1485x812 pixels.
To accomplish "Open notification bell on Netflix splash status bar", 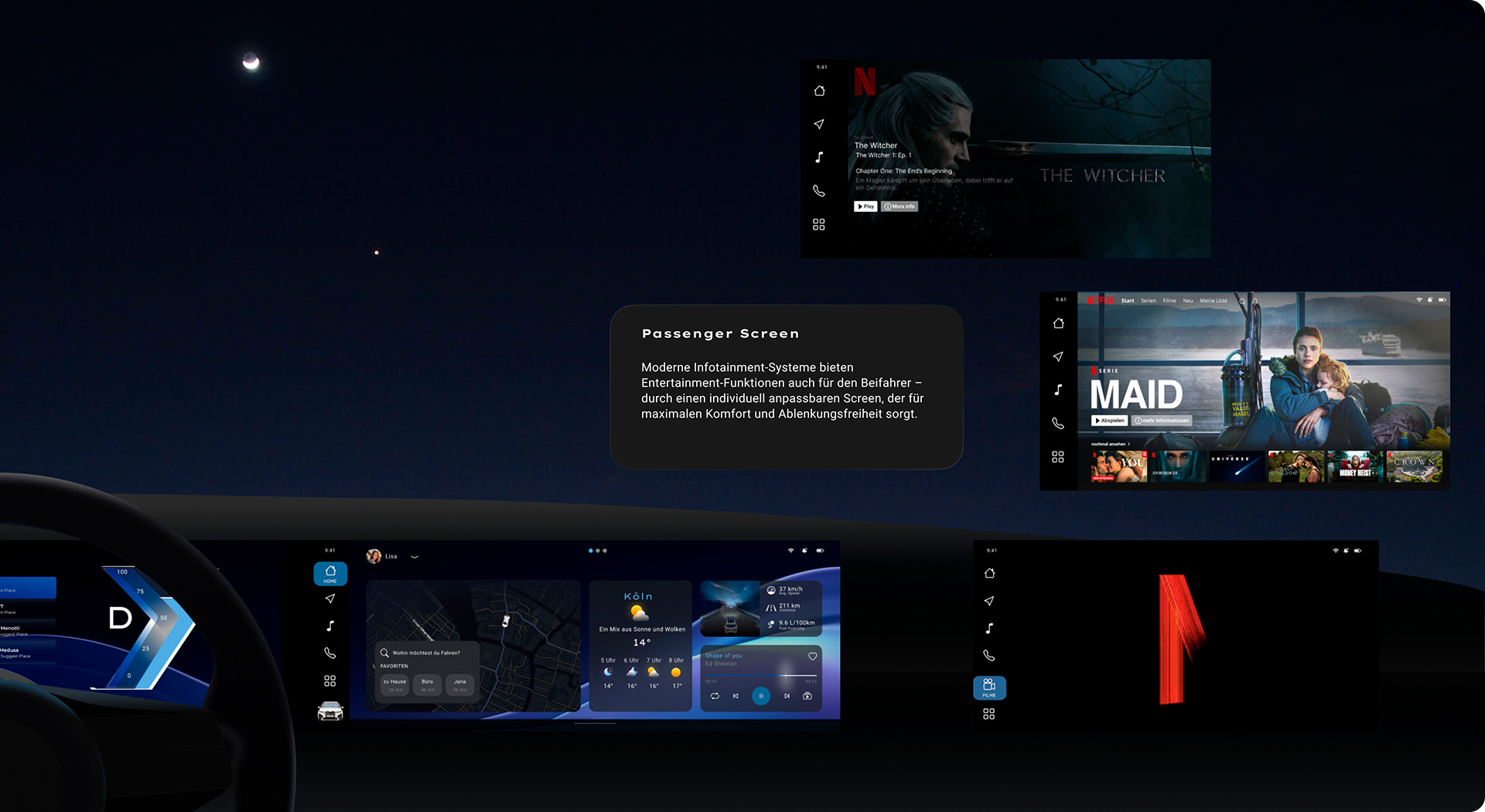I will pyautogui.click(x=1347, y=551).
